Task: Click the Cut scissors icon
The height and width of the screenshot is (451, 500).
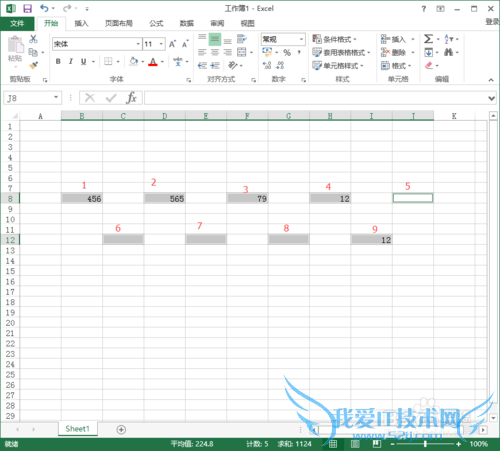Action: tap(33, 39)
